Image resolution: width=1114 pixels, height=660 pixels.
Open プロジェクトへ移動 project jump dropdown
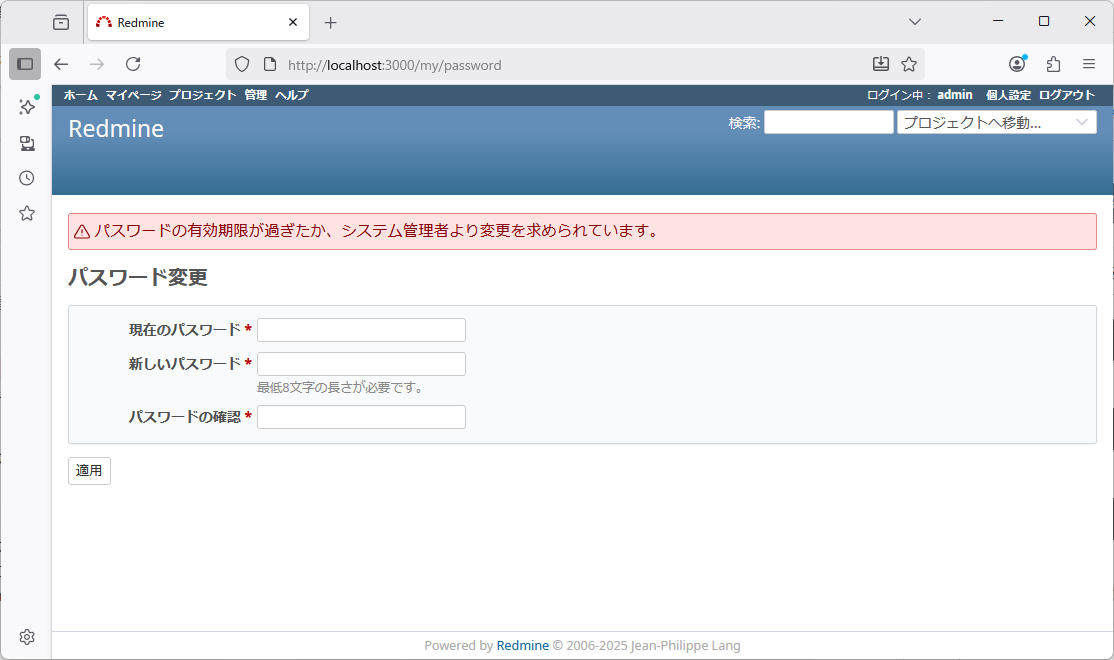point(997,122)
